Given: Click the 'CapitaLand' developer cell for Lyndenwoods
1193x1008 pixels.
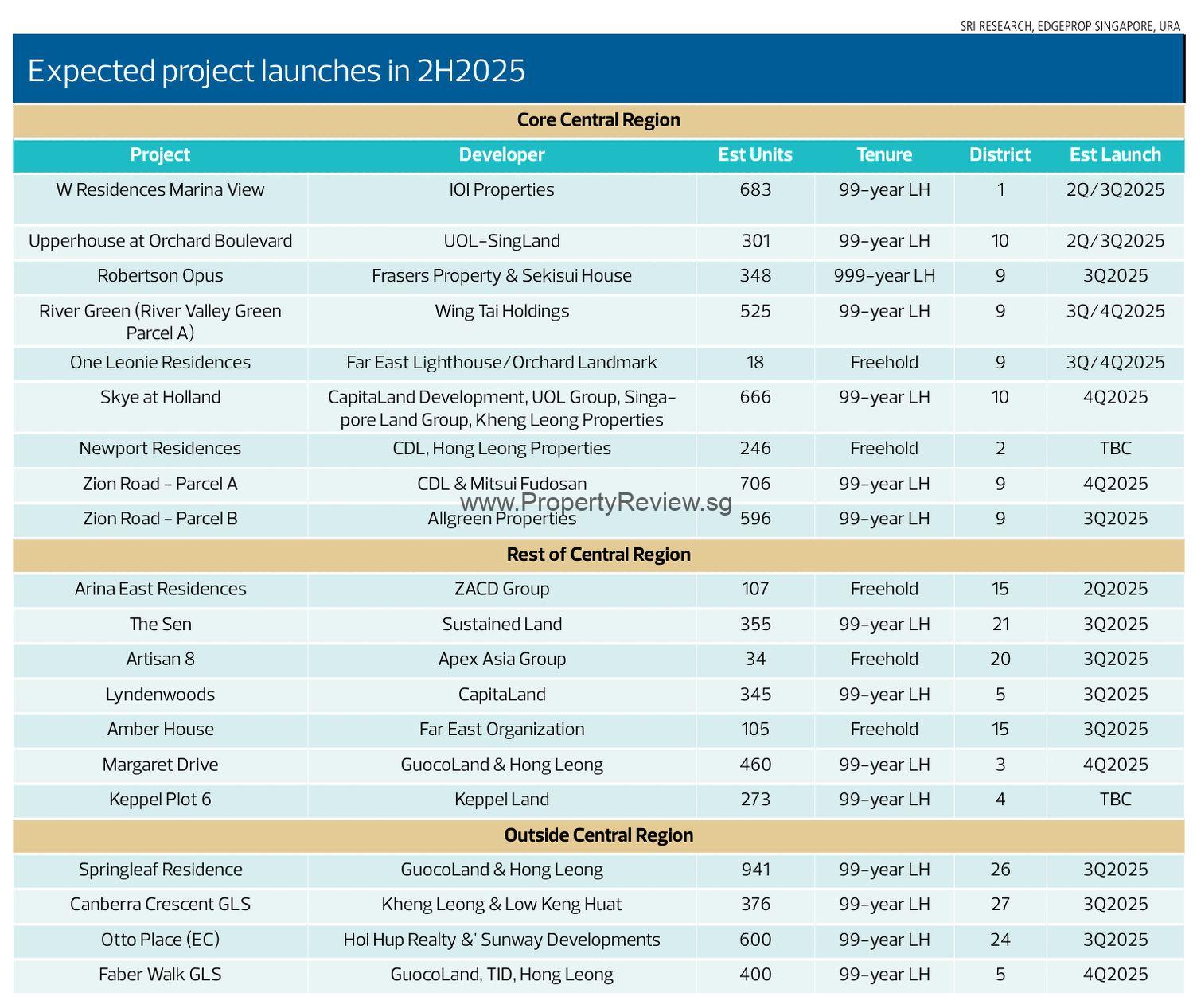Looking at the screenshot, I should point(501,695).
